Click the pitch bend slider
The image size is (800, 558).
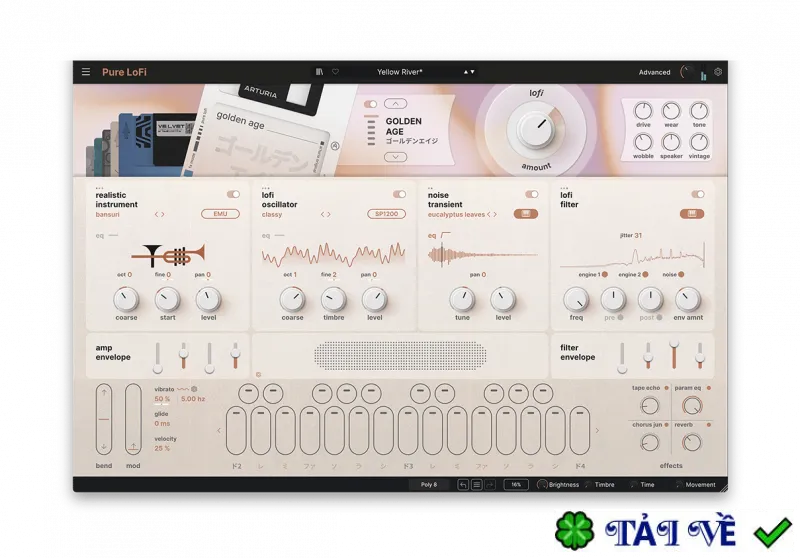coord(104,419)
